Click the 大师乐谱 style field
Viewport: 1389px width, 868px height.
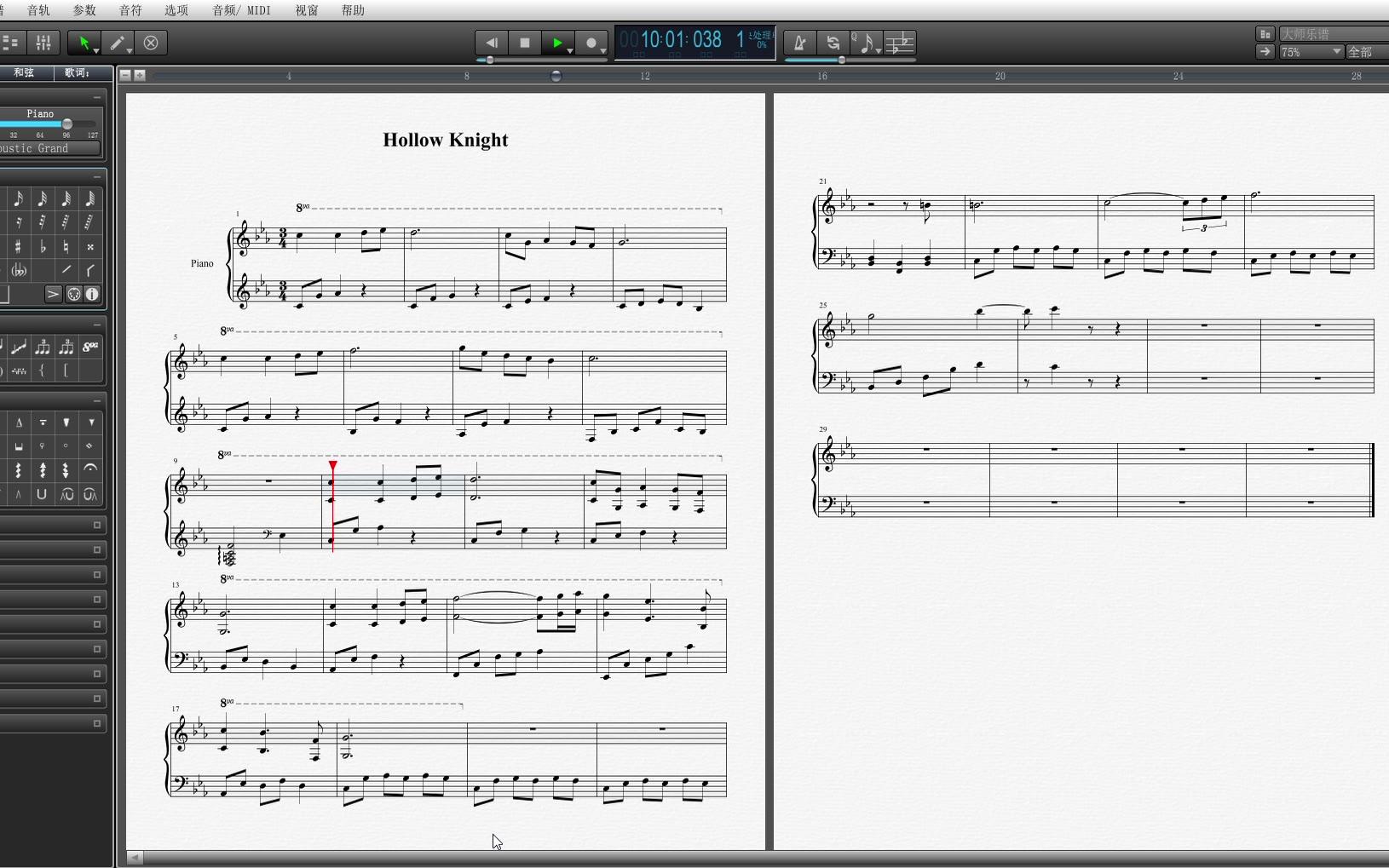[x=1334, y=34]
